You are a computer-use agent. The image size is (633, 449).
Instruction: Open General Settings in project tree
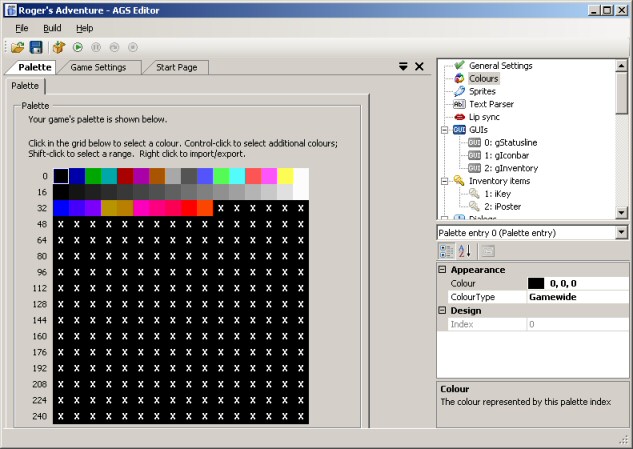coord(500,65)
